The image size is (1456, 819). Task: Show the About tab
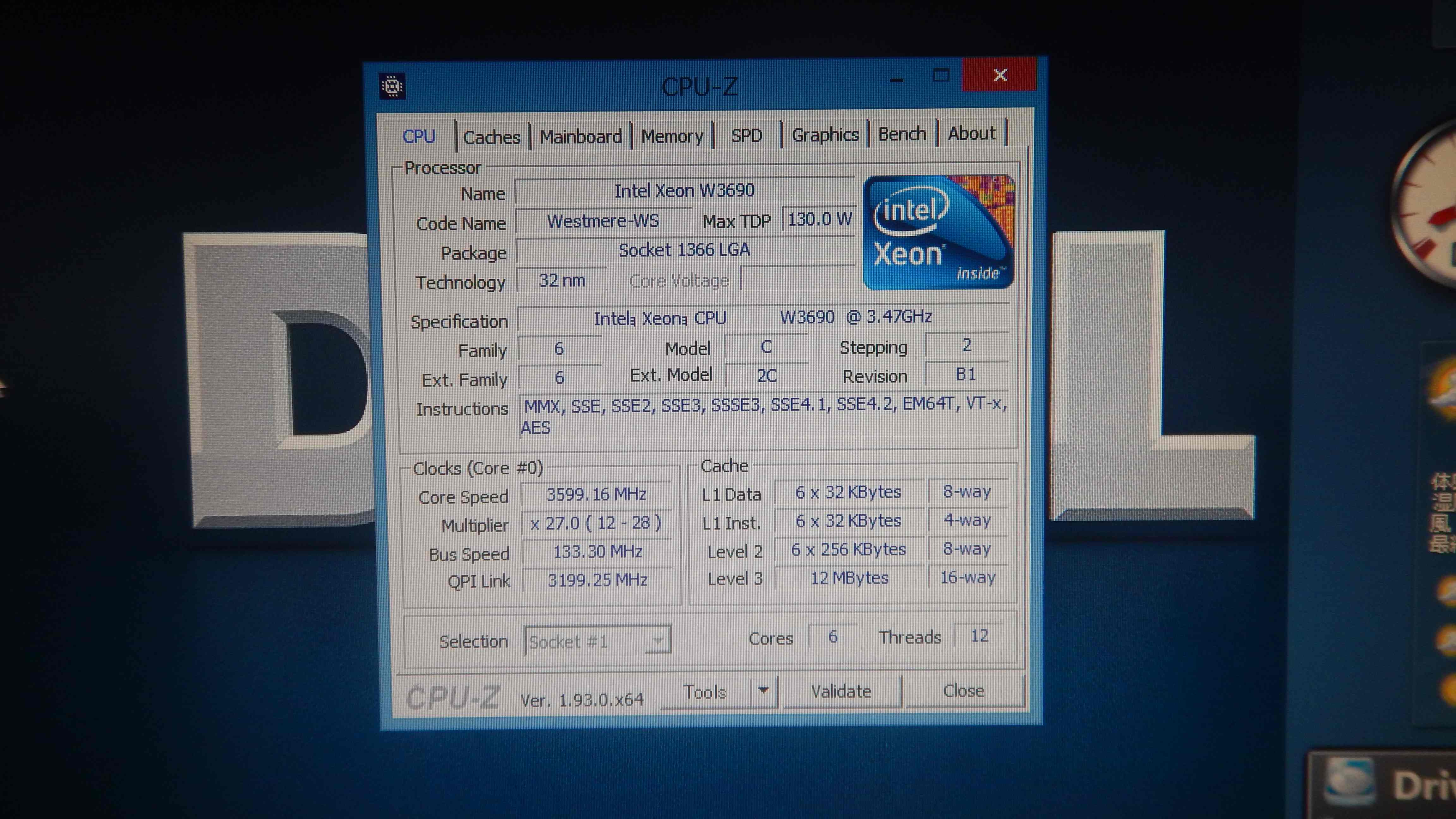click(x=972, y=133)
